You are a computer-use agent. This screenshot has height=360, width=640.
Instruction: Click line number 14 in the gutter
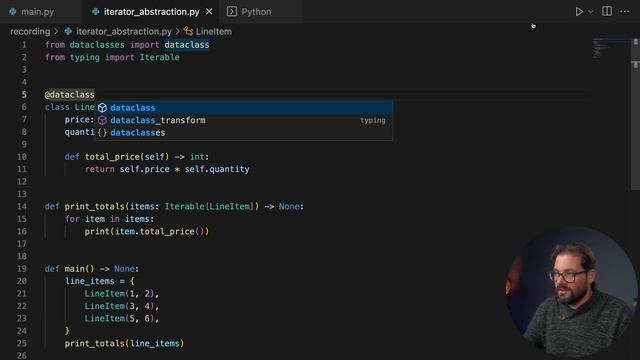click(22, 206)
